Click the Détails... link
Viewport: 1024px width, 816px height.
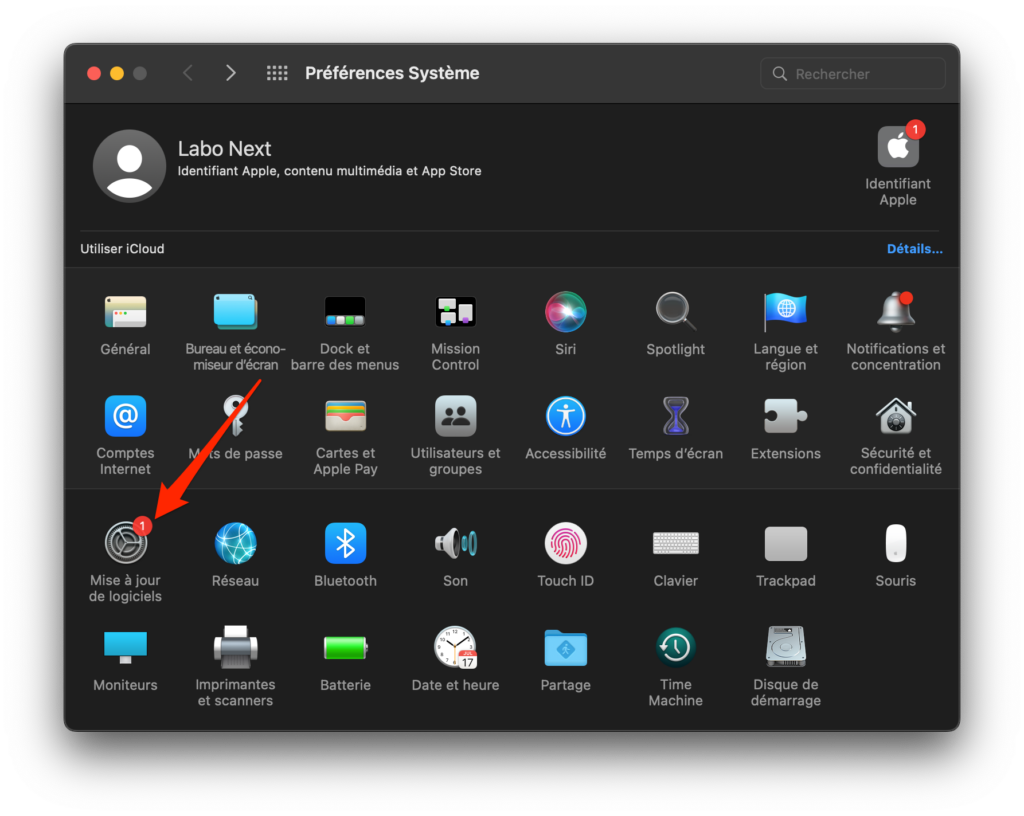[914, 249]
